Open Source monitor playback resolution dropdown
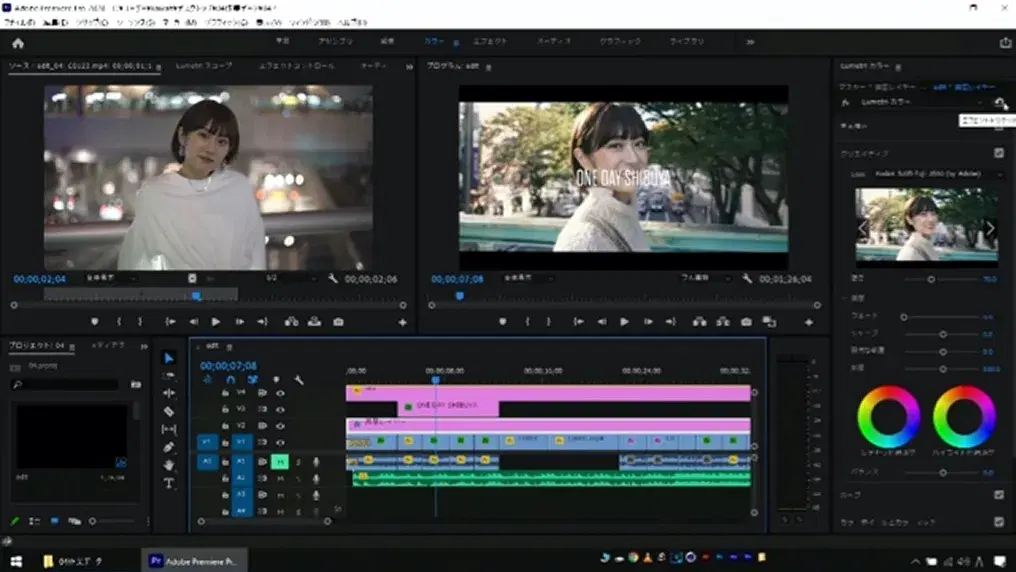 point(291,278)
